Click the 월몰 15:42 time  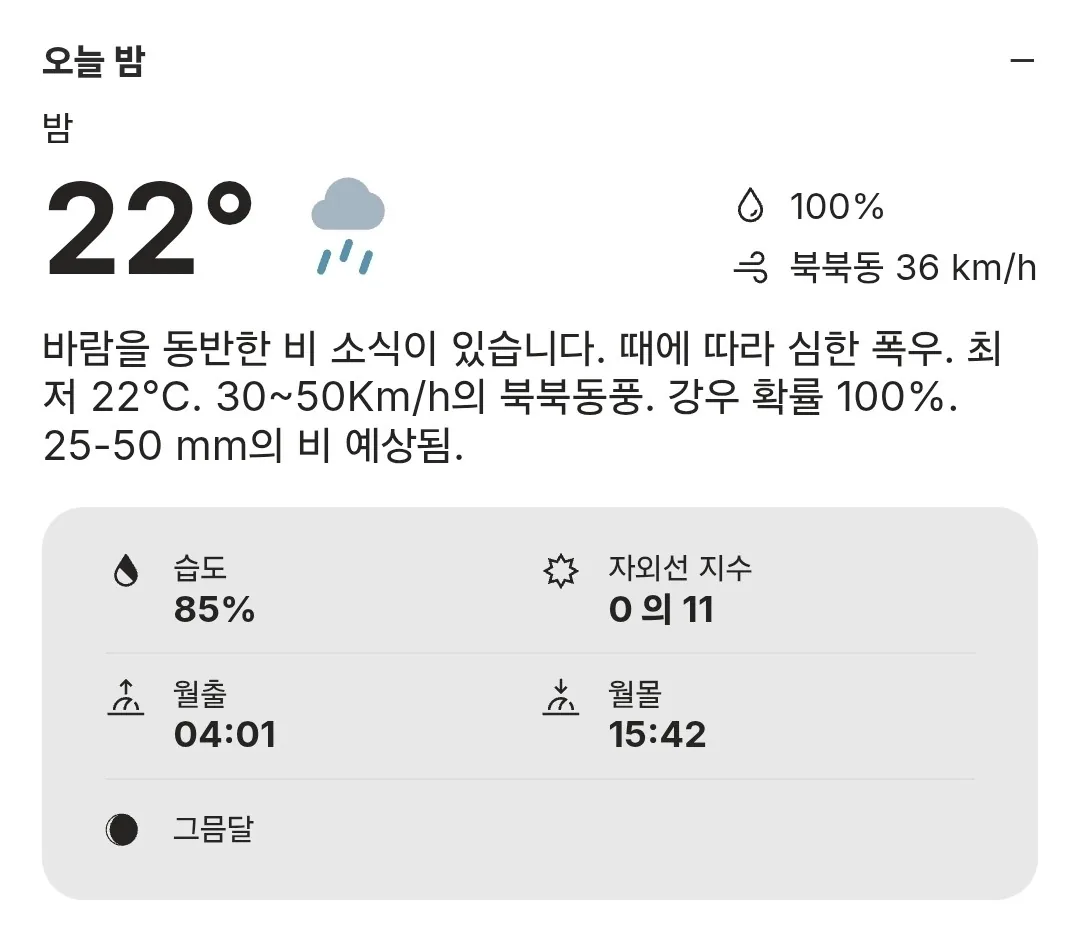click(x=657, y=734)
